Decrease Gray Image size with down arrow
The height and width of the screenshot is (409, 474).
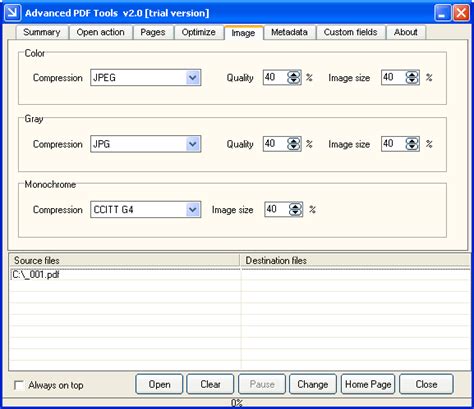412,147
